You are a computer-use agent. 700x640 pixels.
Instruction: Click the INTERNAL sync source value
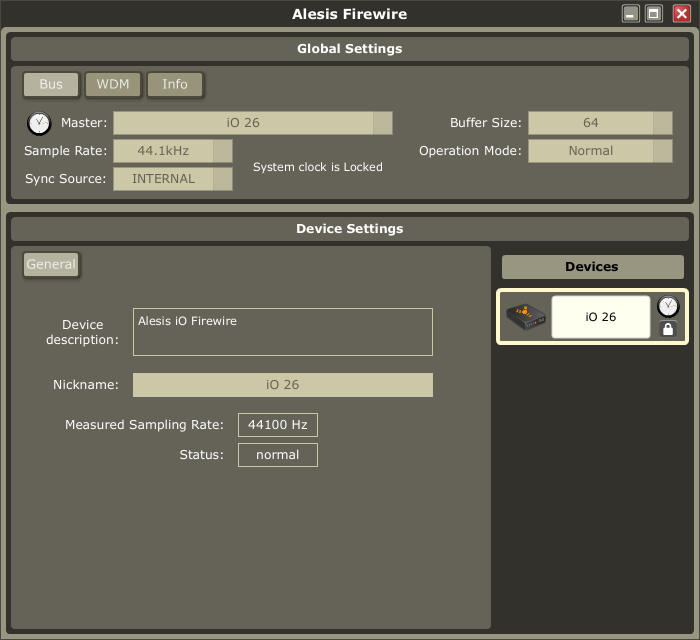(x=163, y=179)
